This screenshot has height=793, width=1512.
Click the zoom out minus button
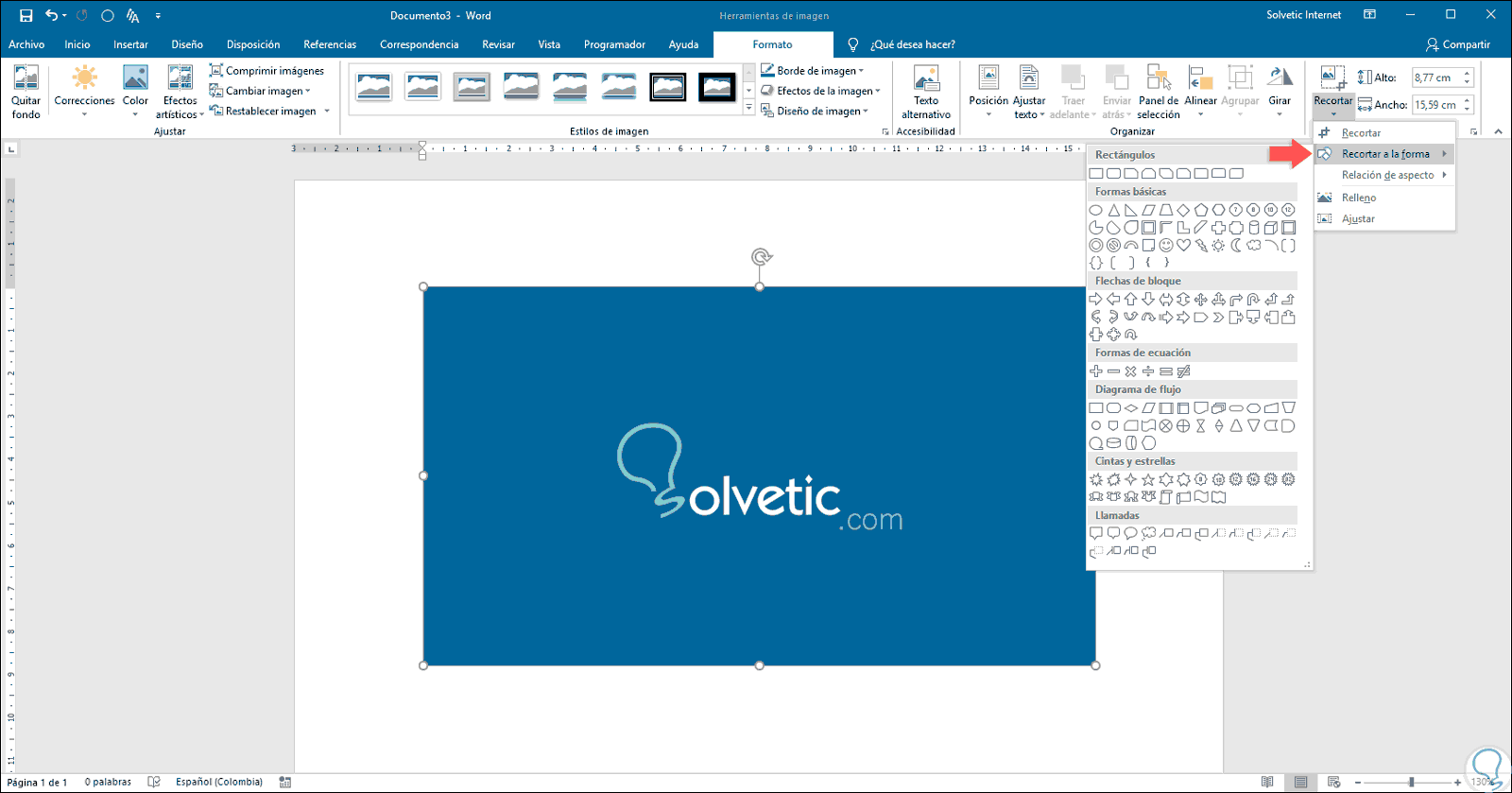(1358, 782)
